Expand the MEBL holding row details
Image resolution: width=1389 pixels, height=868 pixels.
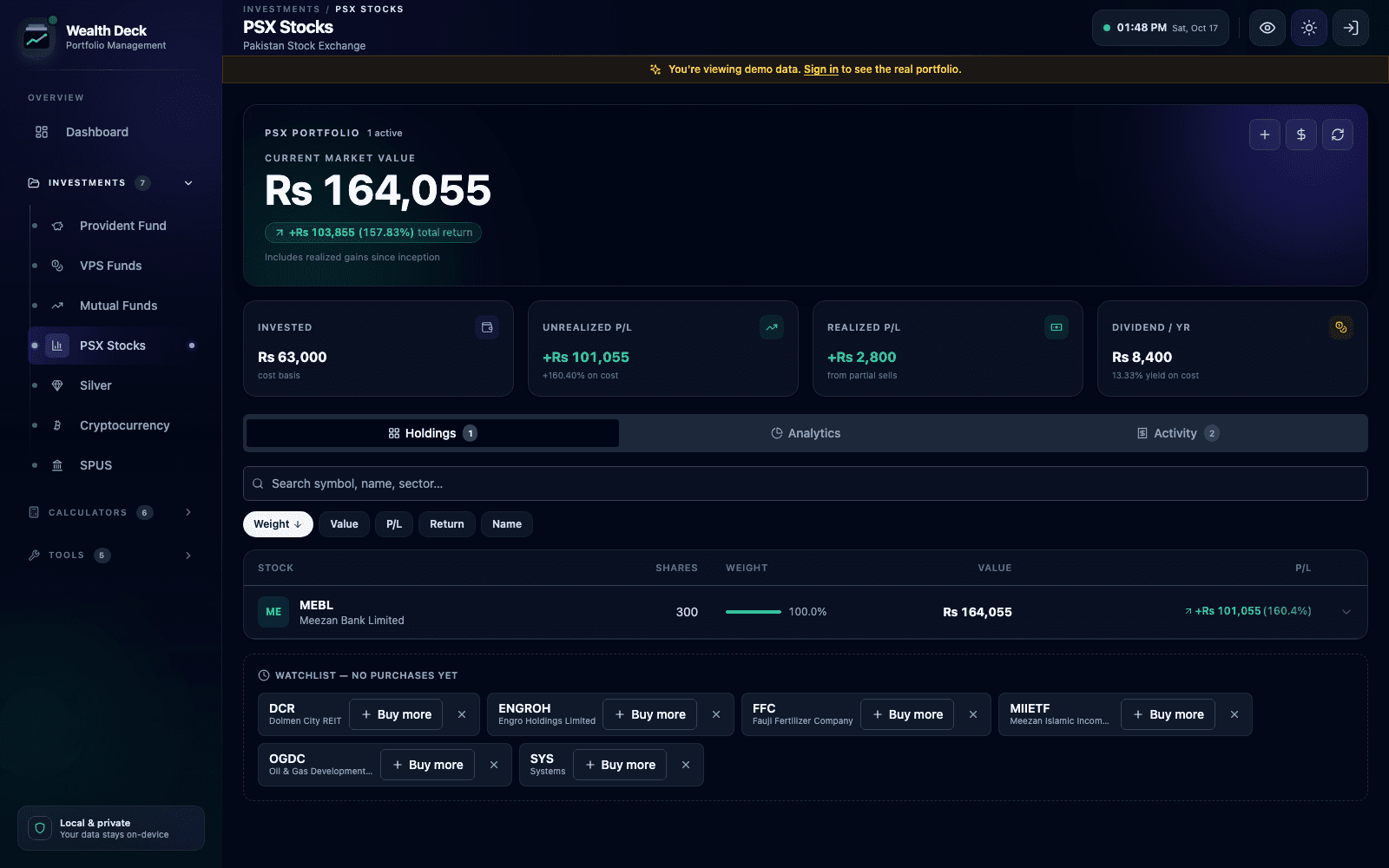tap(1346, 612)
